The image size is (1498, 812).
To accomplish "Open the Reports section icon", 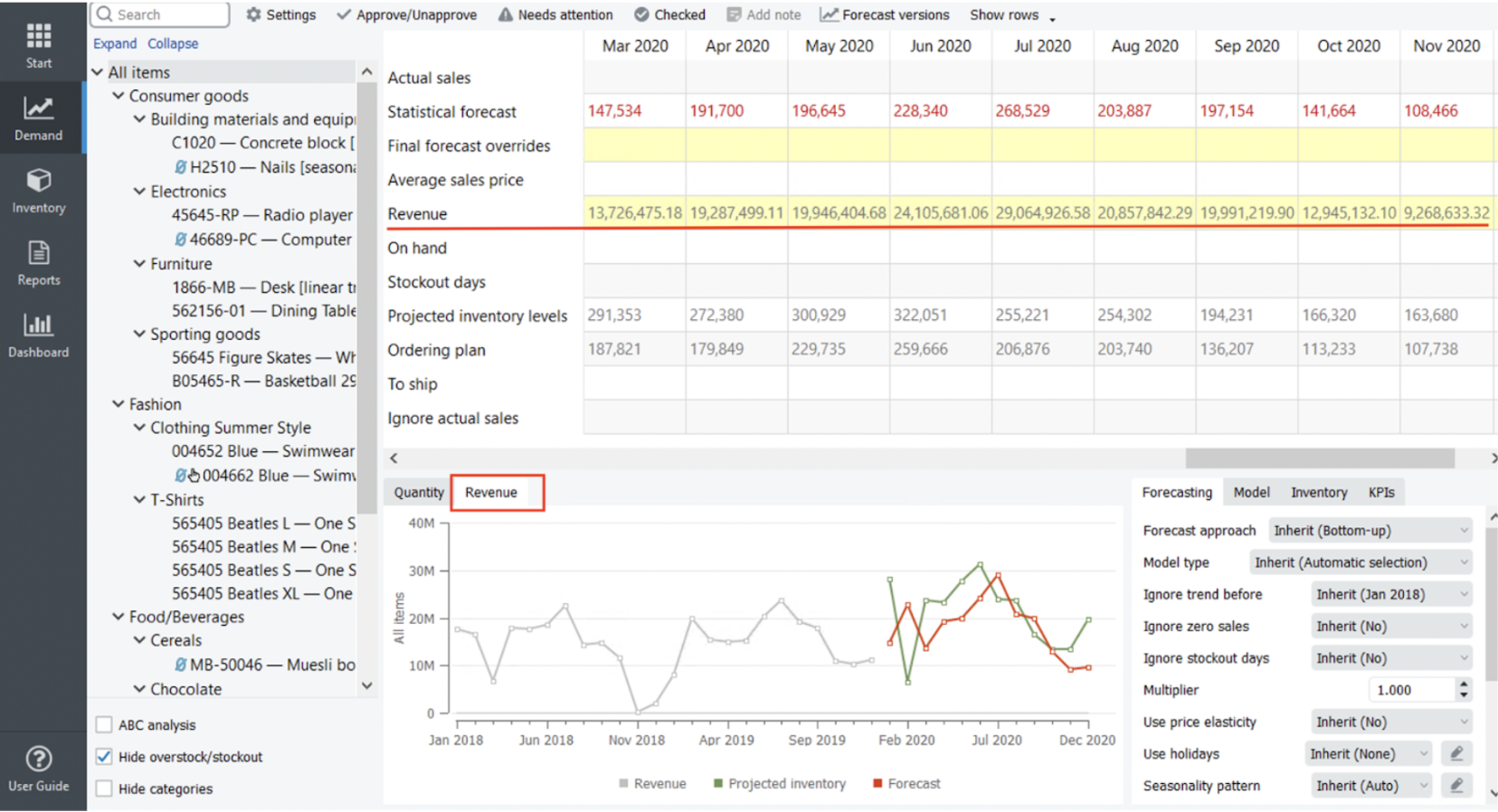I will pos(38,262).
